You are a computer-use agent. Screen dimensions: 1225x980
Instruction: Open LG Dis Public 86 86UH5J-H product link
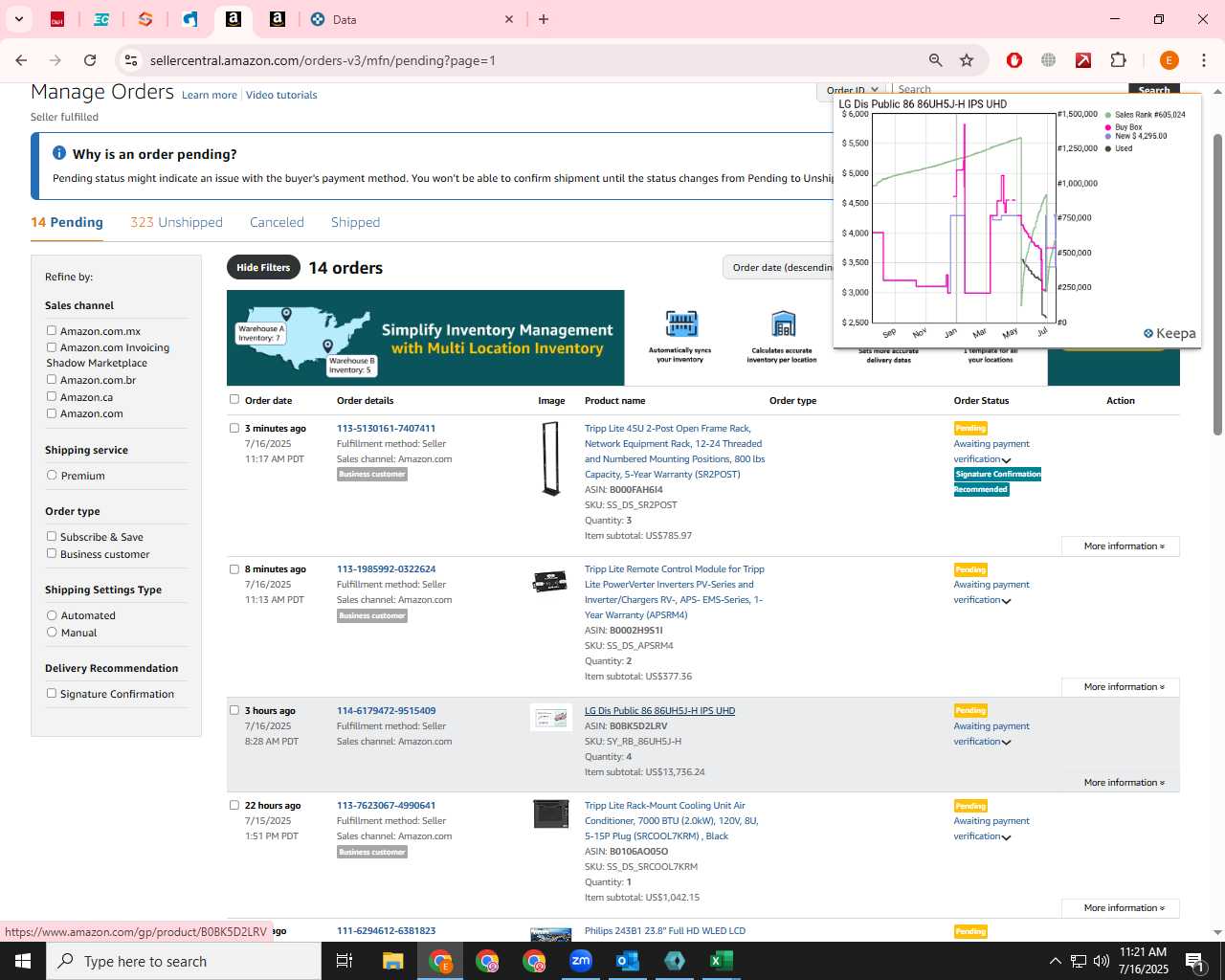(x=659, y=711)
